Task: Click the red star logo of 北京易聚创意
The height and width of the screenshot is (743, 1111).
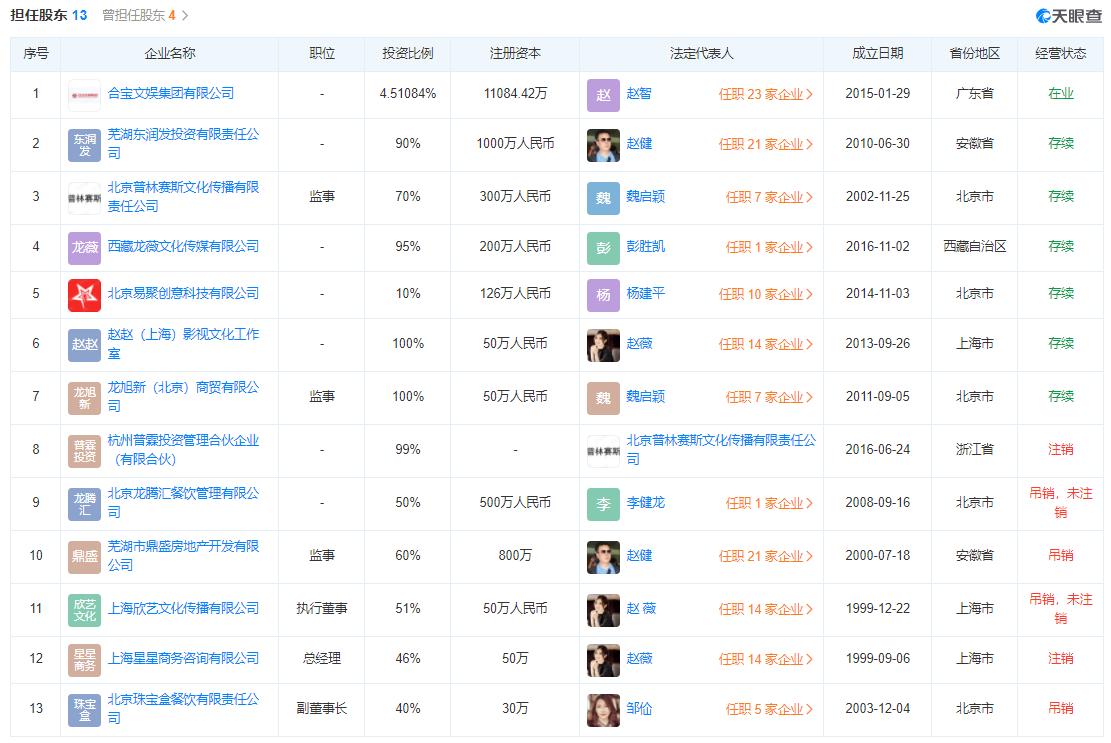Action: coord(84,295)
